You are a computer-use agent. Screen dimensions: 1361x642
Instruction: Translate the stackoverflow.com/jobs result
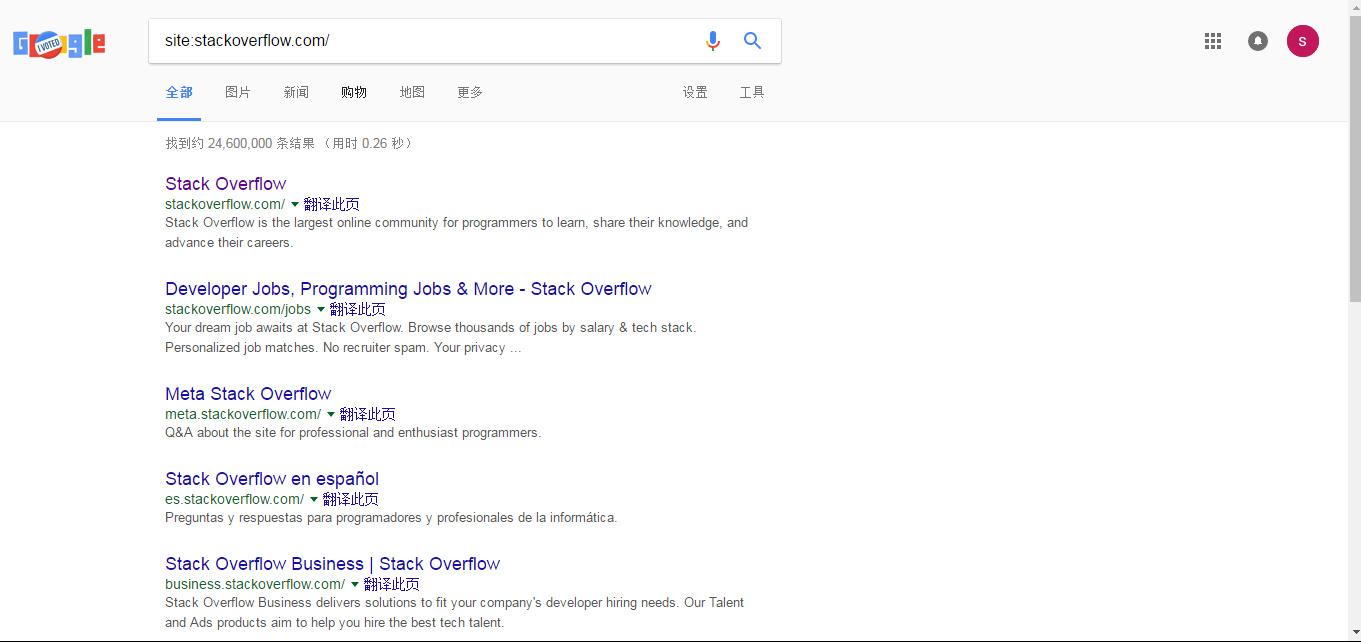click(357, 309)
